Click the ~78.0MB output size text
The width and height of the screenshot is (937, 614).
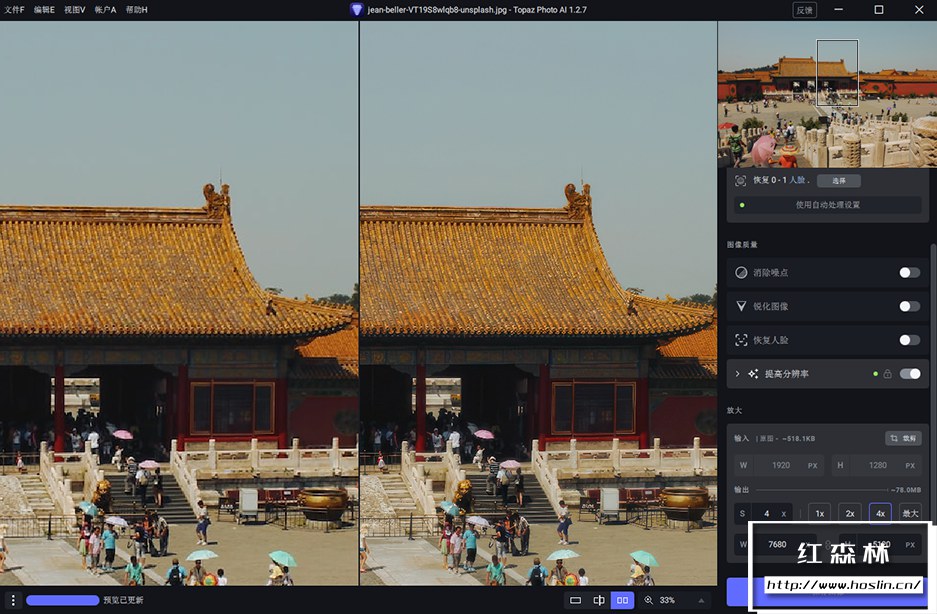[905, 490]
